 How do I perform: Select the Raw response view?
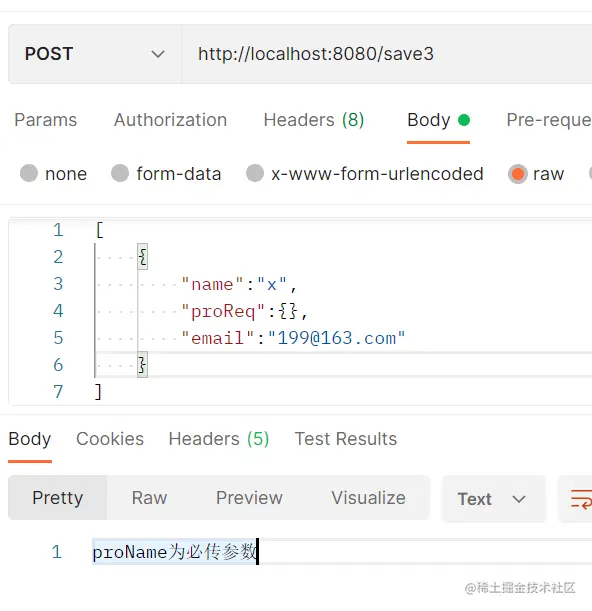click(x=149, y=498)
